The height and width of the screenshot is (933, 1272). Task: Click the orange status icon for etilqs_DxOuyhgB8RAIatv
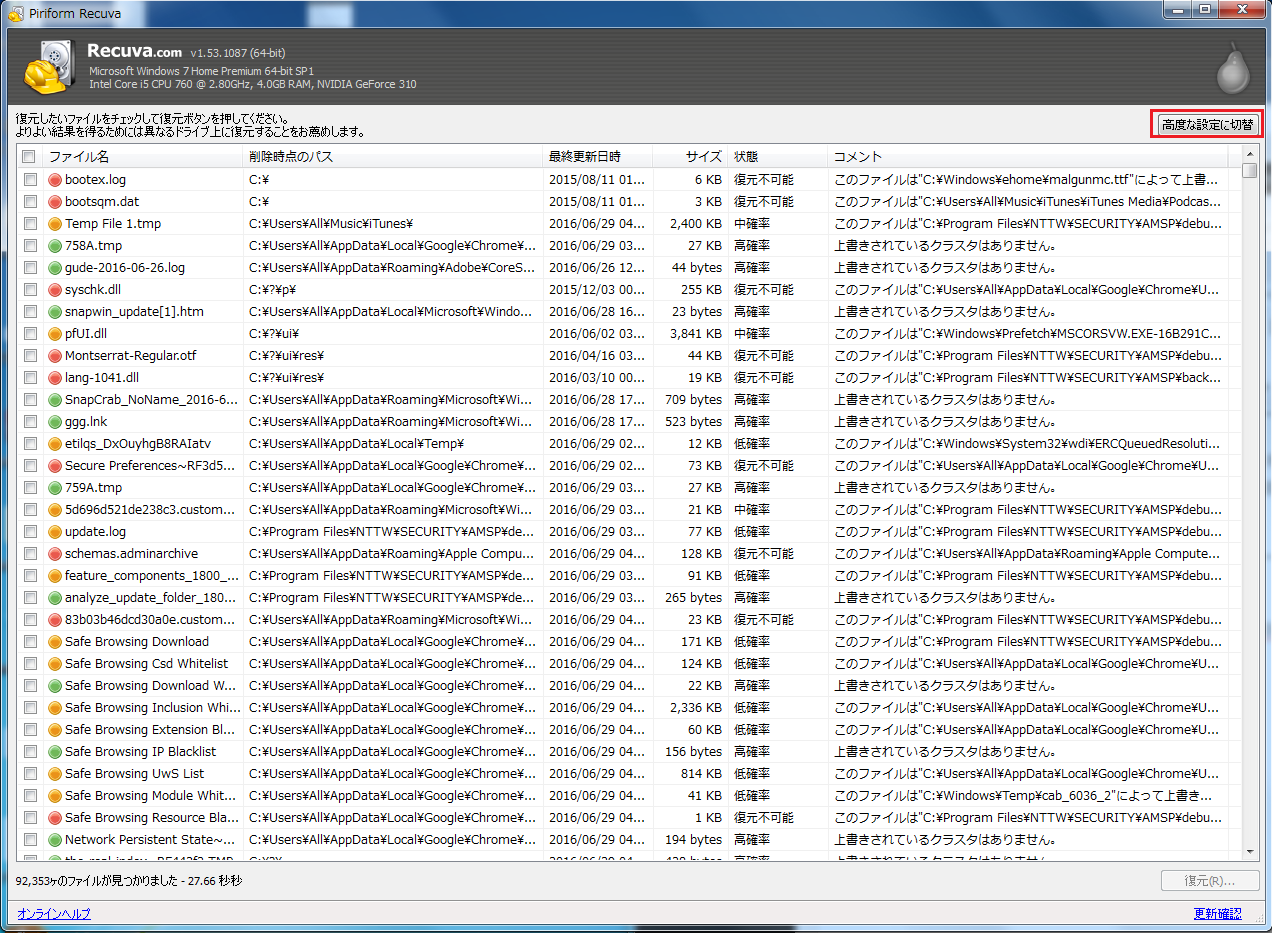click(55, 444)
